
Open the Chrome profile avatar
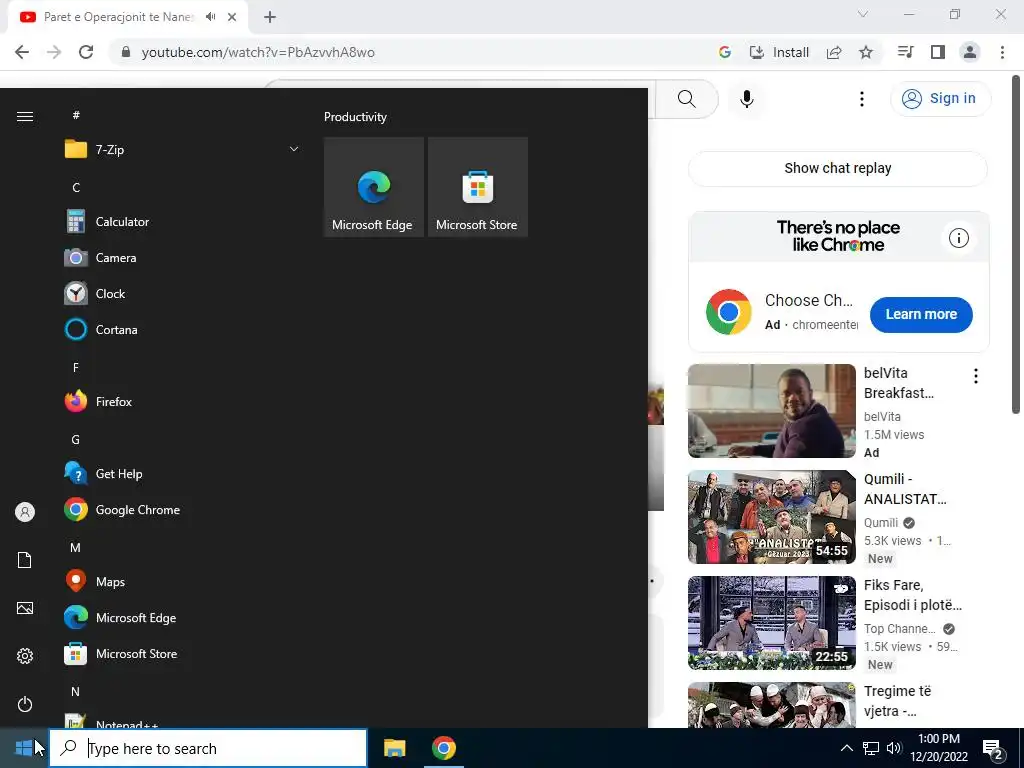(970, 52)
